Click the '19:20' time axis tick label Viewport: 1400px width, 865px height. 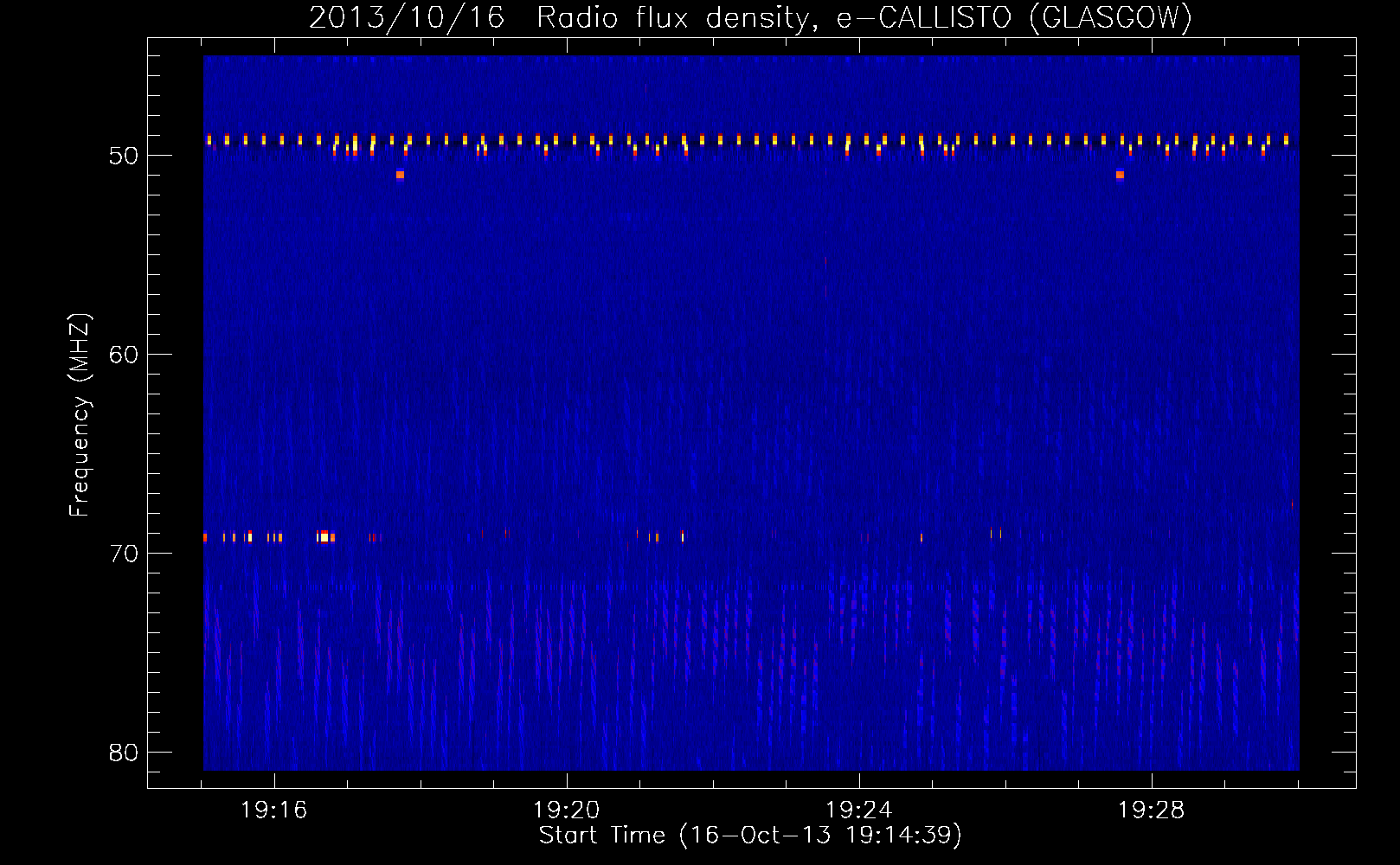coord(566,811)
